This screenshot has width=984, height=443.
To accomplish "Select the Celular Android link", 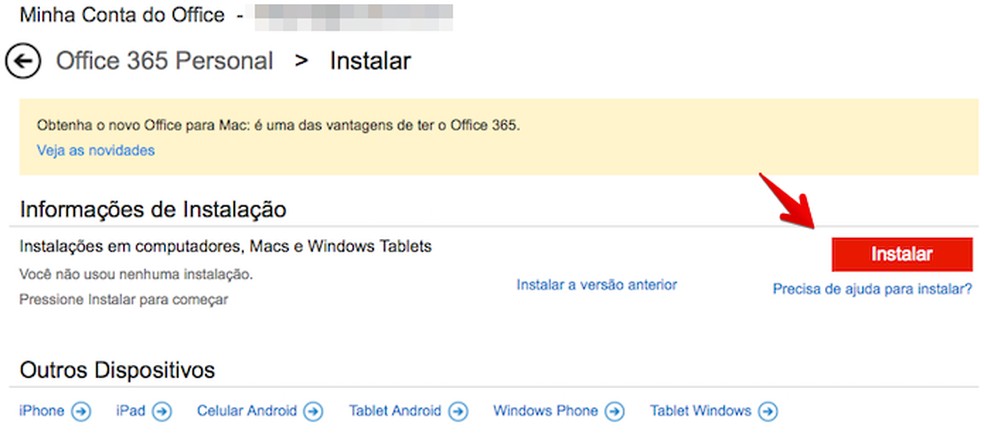I will pyautogui.click(x=247, y=411).
